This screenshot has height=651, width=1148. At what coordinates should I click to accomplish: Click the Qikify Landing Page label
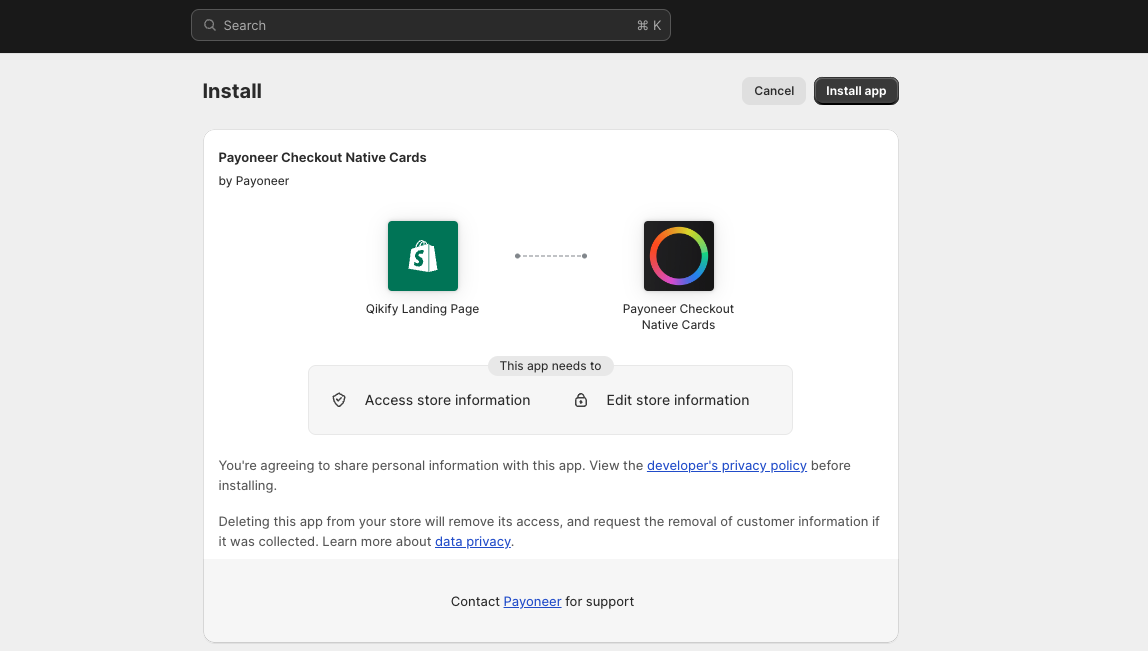pos(422,309)
